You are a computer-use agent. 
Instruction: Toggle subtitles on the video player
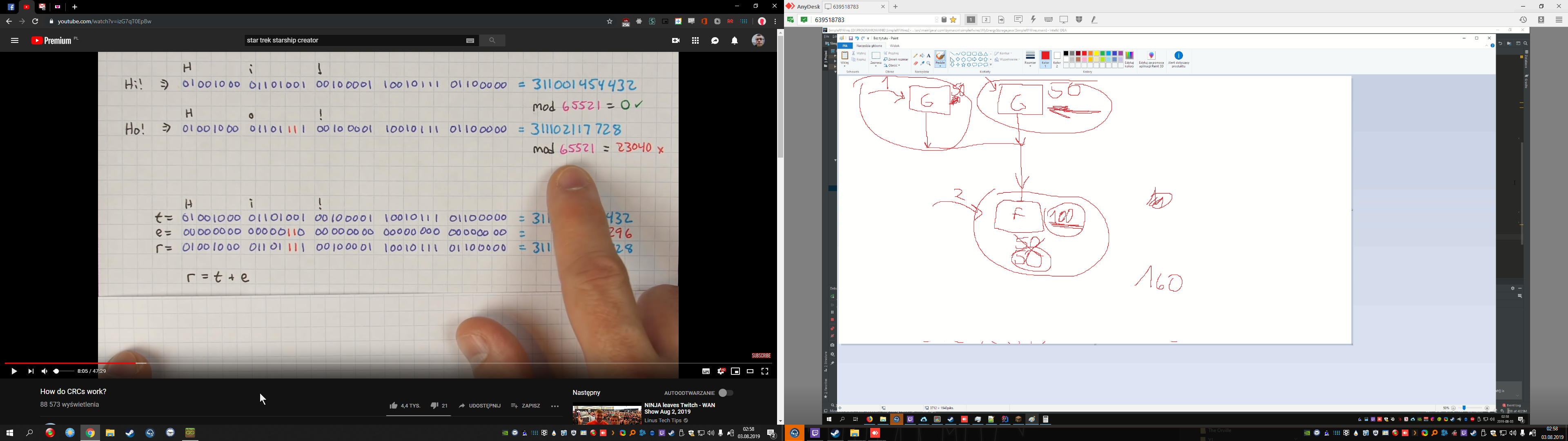(706, 372)
